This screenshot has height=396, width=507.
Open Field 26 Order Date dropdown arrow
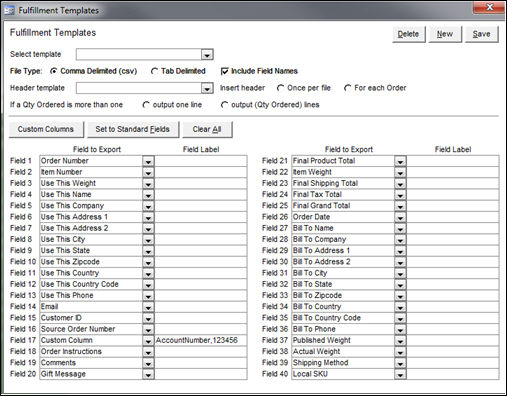(400, 217)
